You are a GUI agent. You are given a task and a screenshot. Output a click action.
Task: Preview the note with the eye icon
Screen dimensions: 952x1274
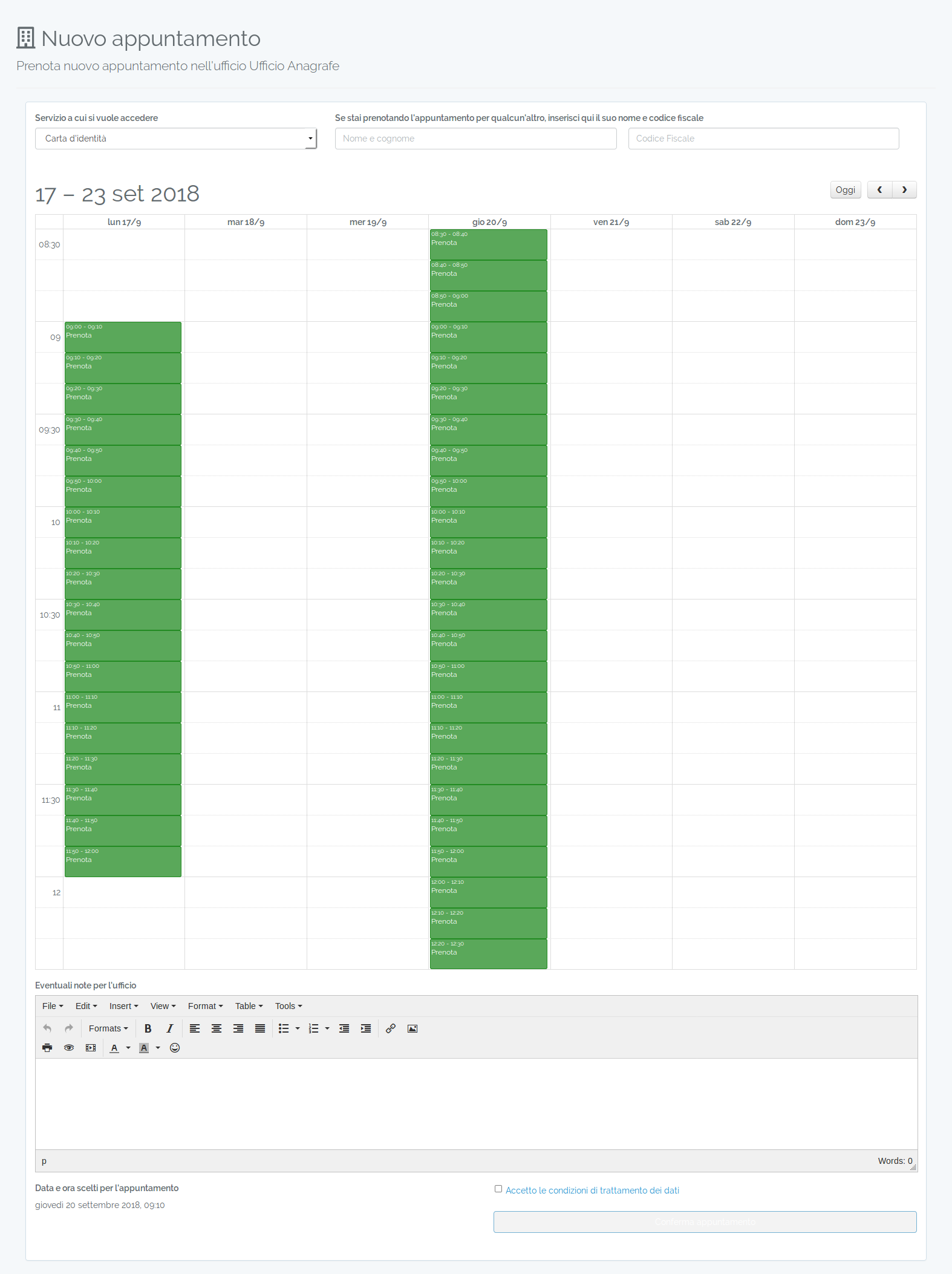click(69, 1048)
